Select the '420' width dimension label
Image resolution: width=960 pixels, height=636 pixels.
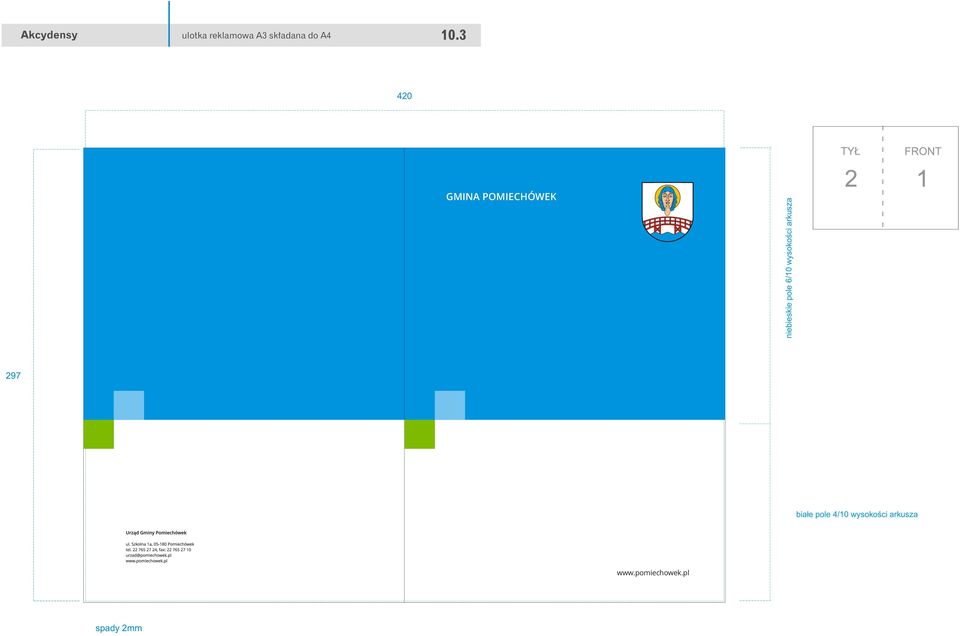[x=404, y=95]
